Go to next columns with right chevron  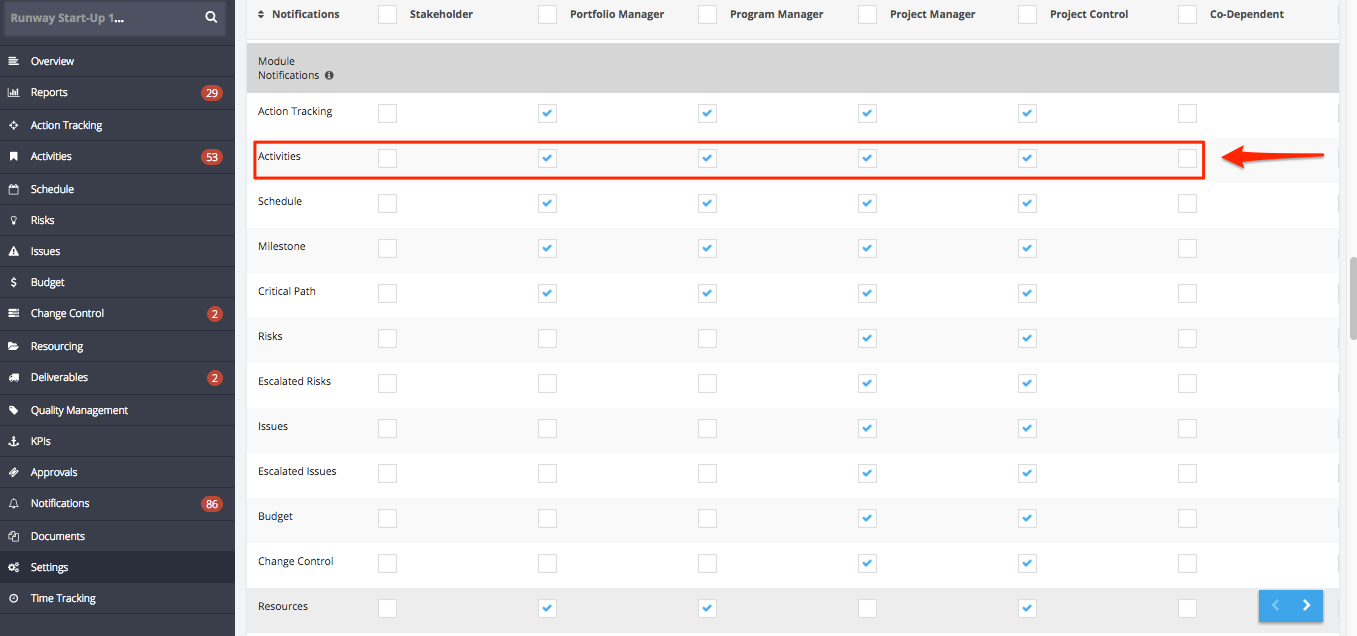pos(1307,605)
